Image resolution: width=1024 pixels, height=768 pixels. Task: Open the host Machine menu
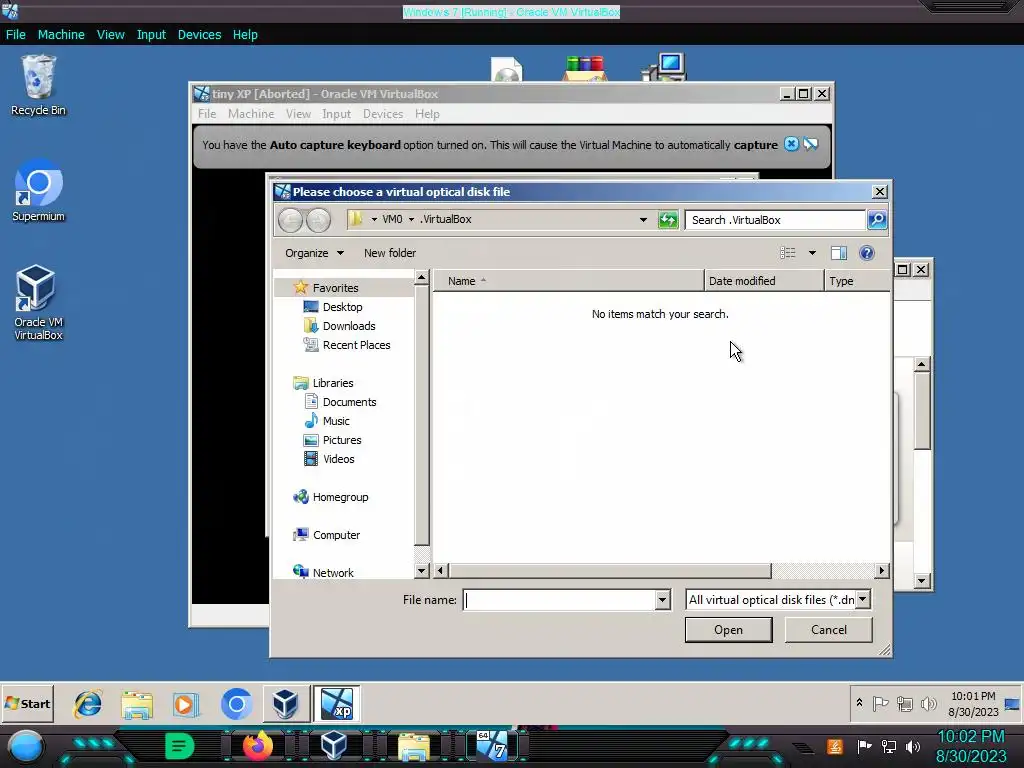61,35
